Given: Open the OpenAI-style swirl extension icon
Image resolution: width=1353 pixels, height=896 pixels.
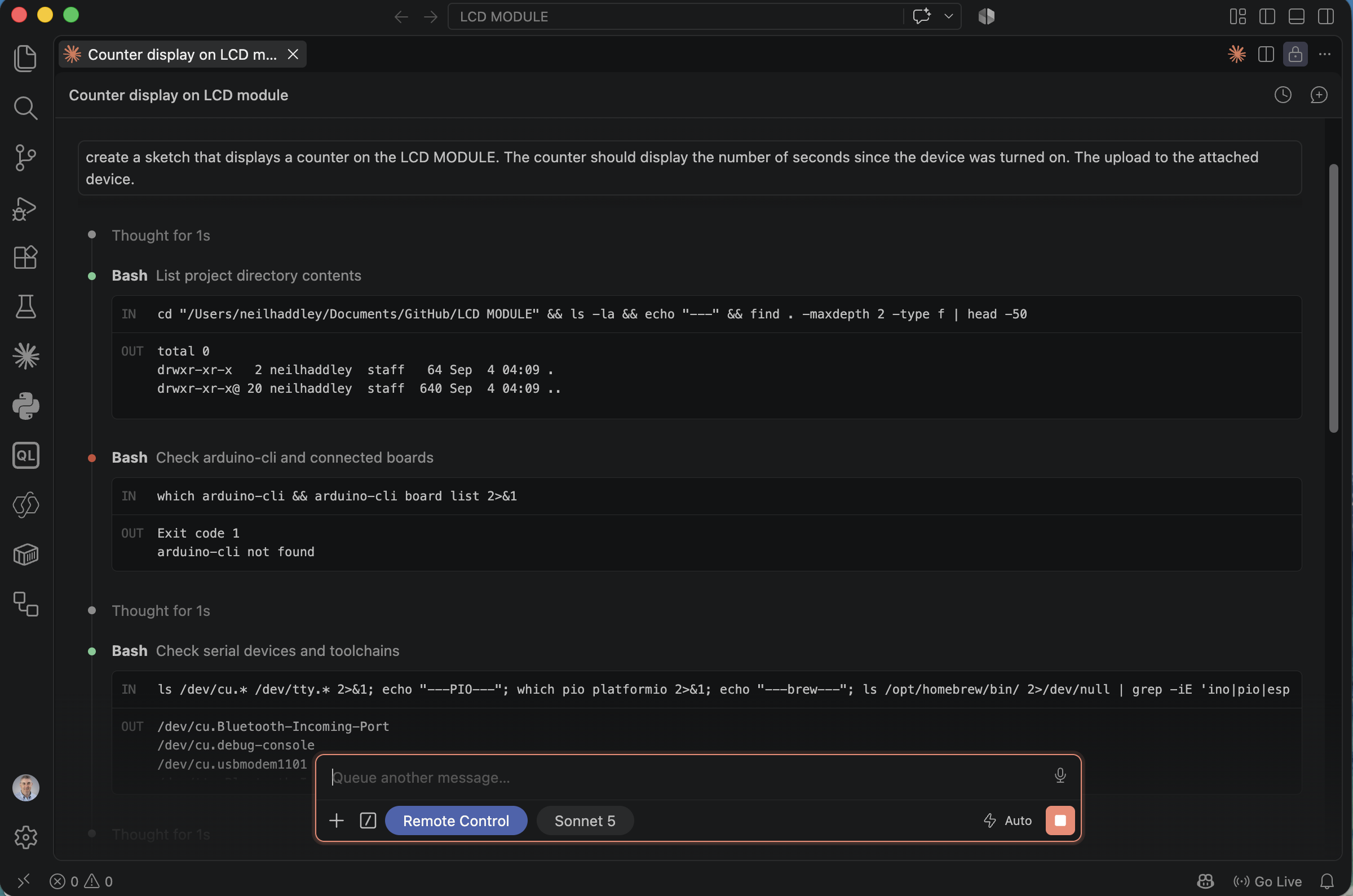Looking at the screenshot, I should [x=25, y=504].
